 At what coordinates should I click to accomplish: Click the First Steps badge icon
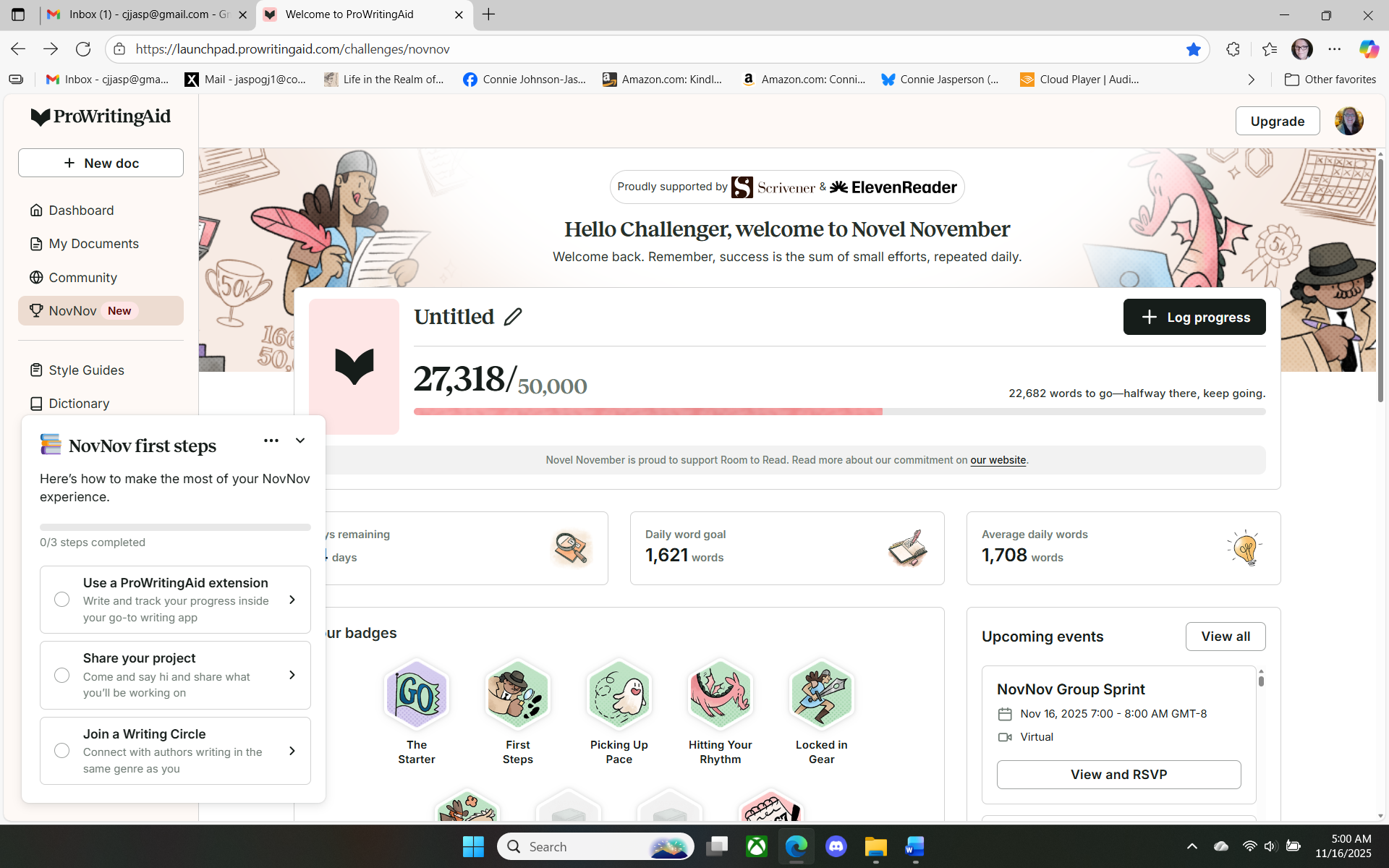click(x=517, y=694)
